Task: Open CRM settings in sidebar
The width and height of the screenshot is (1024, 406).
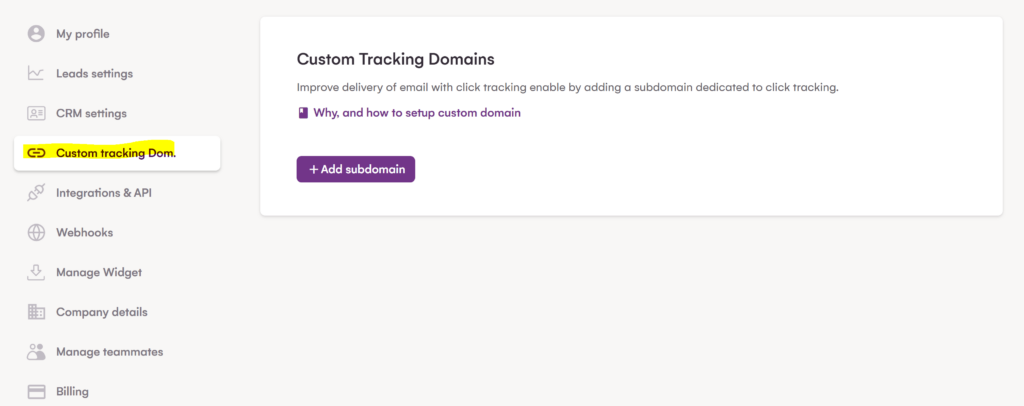Action: coord(91,113)
